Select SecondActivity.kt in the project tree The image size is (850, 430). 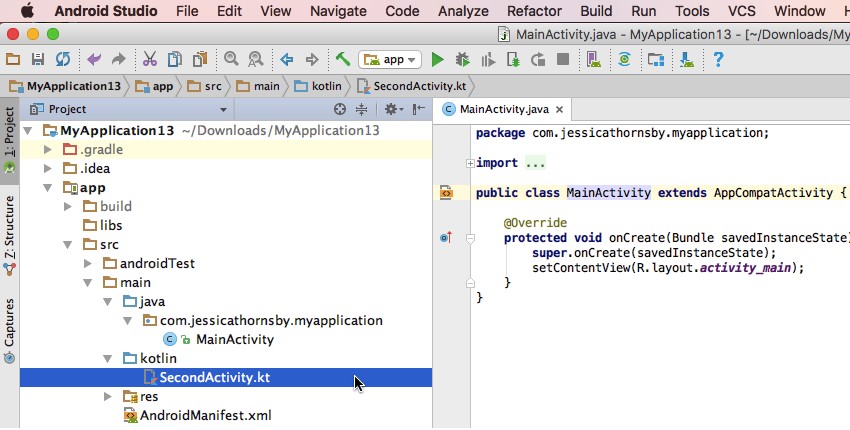[226, 377]
